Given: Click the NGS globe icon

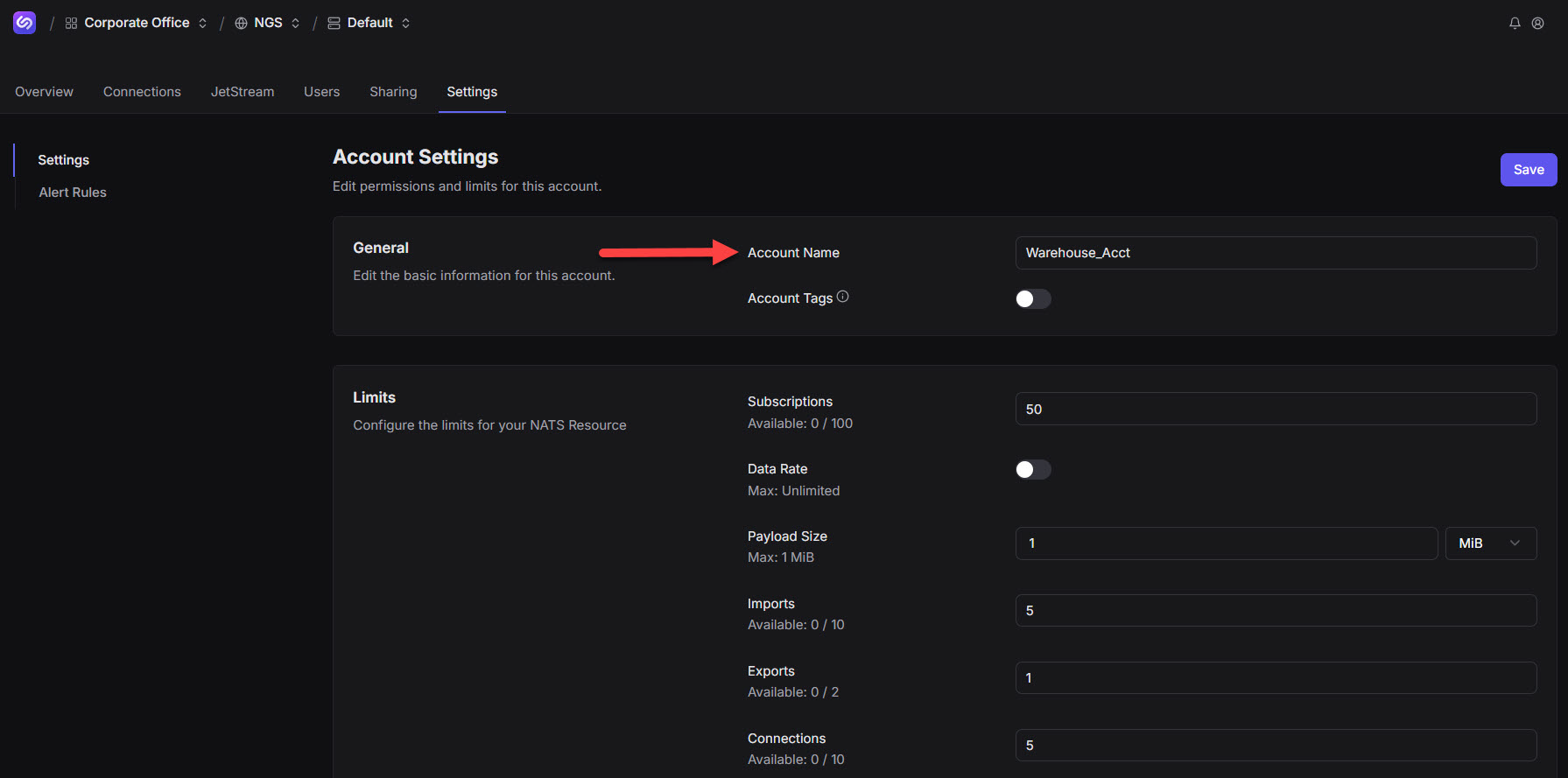Looking at the screenshot, I should tap(242, 24).
